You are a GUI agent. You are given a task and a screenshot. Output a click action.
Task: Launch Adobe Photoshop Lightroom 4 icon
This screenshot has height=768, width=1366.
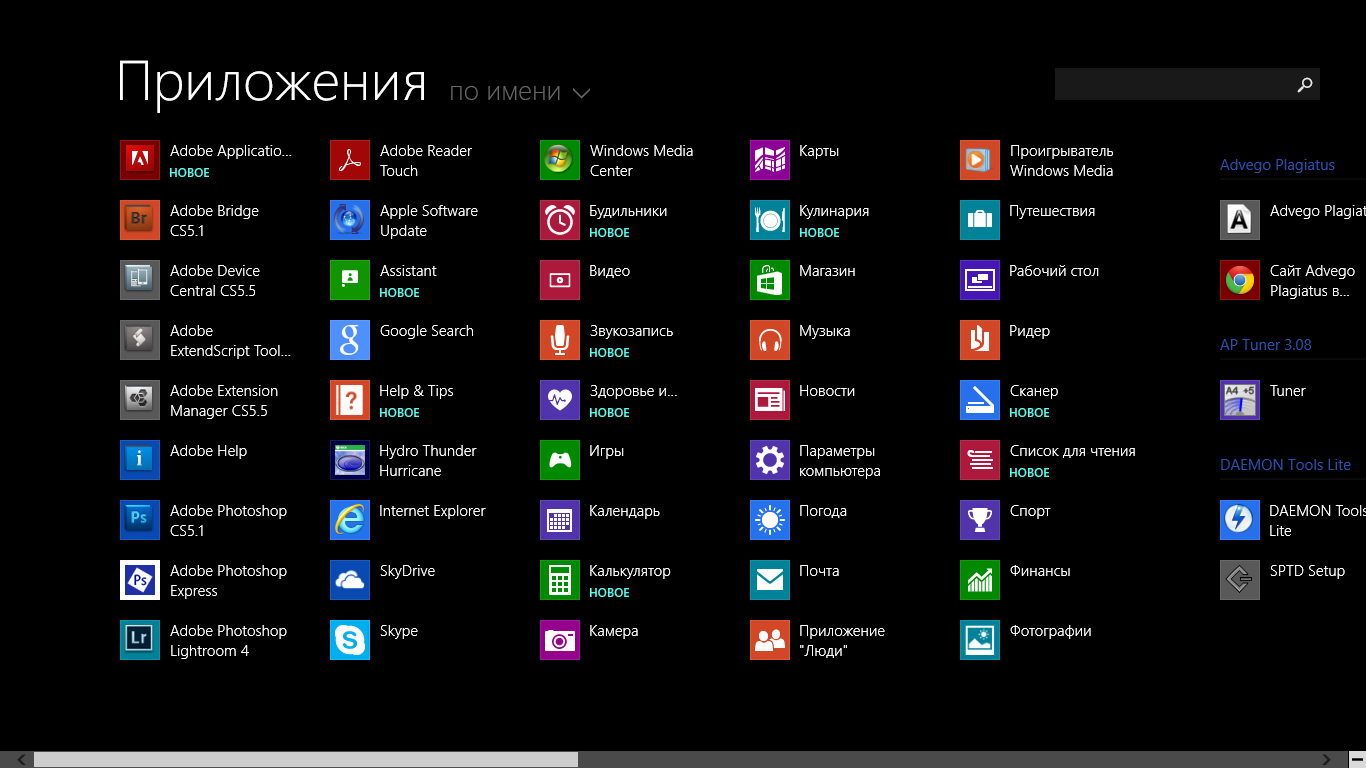pos(140,640)
